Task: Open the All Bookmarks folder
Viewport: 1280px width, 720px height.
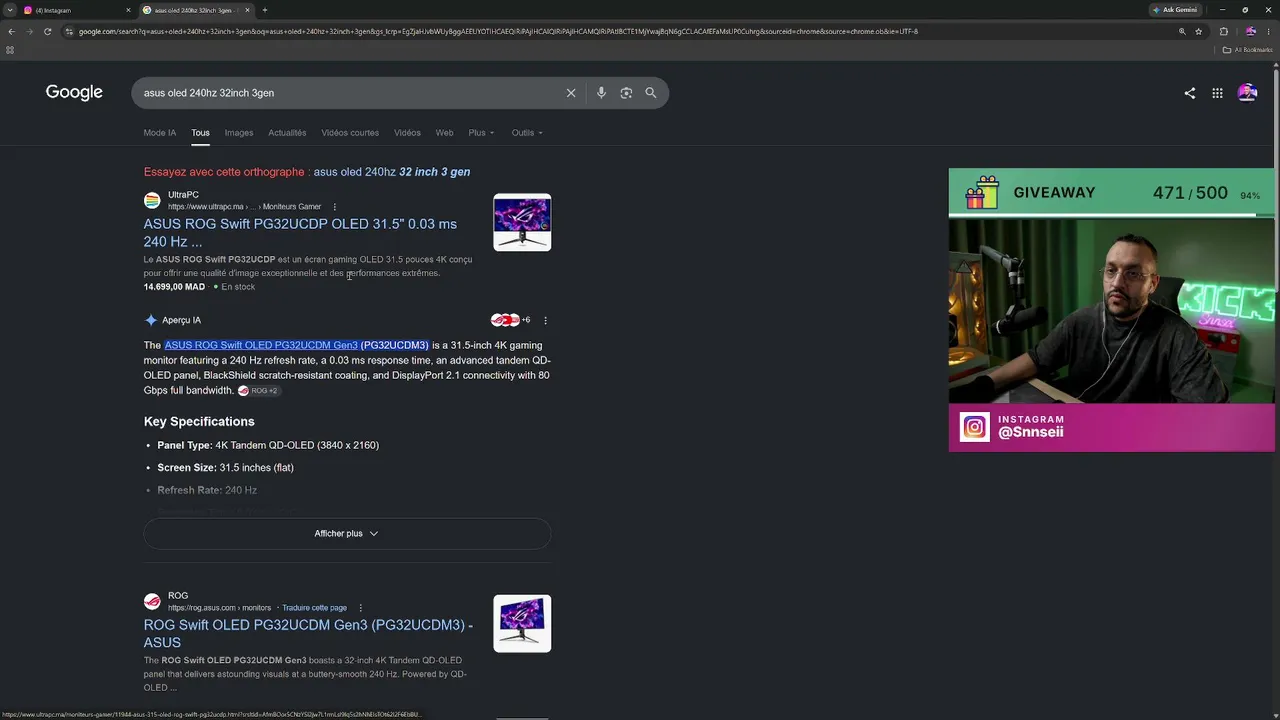Action: [1248, 50]
